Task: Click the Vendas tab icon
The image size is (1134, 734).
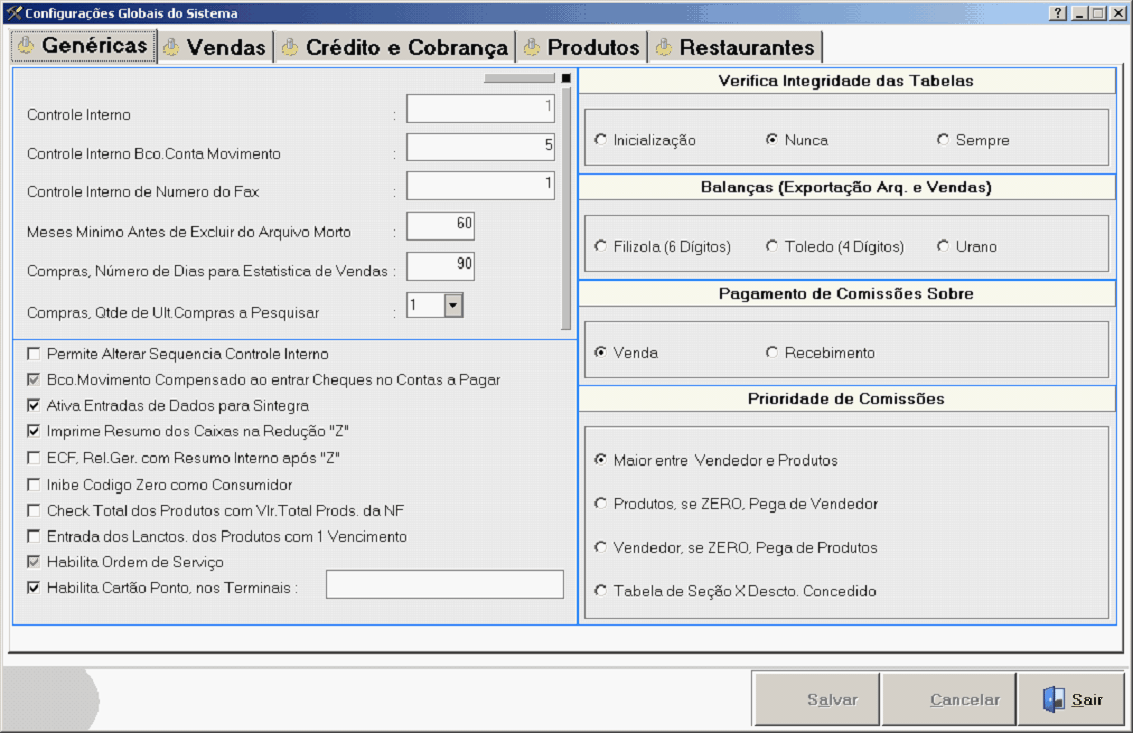Action: (x=172, y=48)
